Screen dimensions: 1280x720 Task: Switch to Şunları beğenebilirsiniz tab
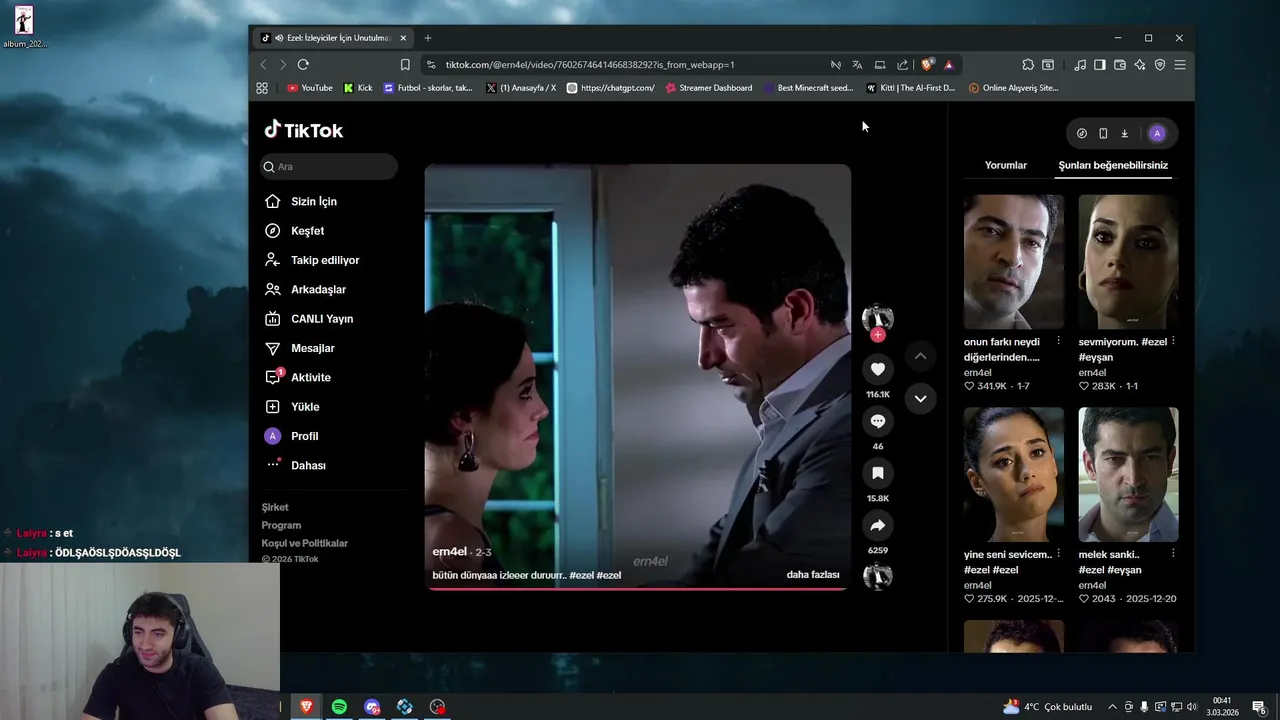tap(1113, 165)
